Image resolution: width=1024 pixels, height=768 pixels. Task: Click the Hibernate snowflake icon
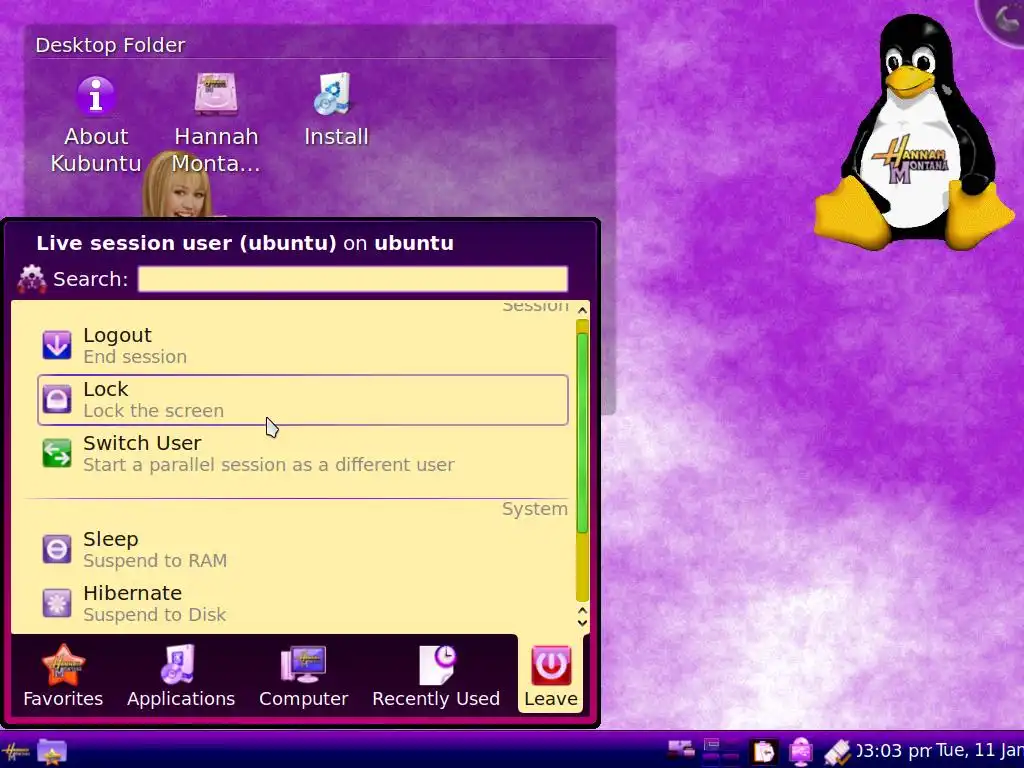point(57,603)
